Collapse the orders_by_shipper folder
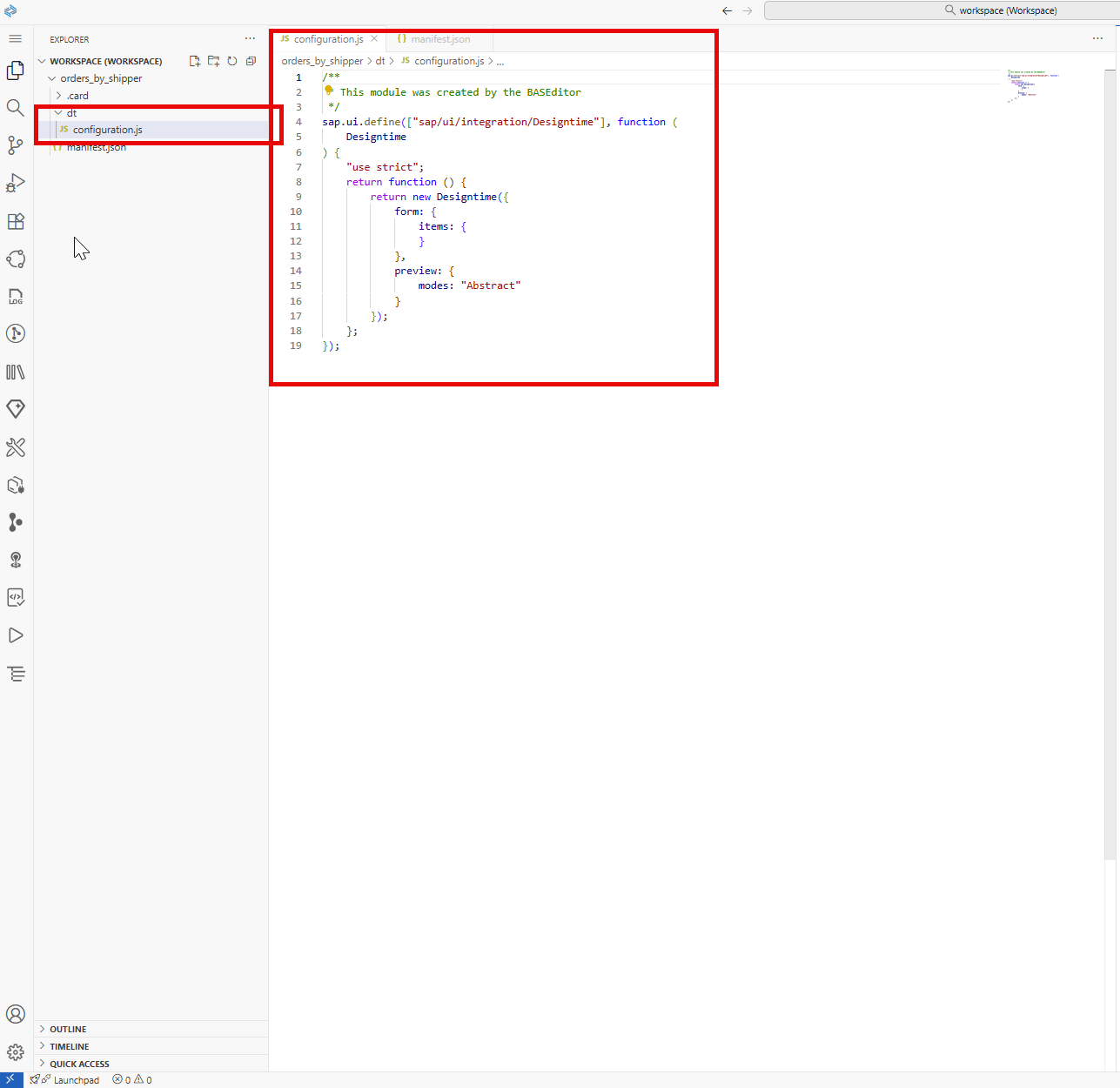 point(101,78)
